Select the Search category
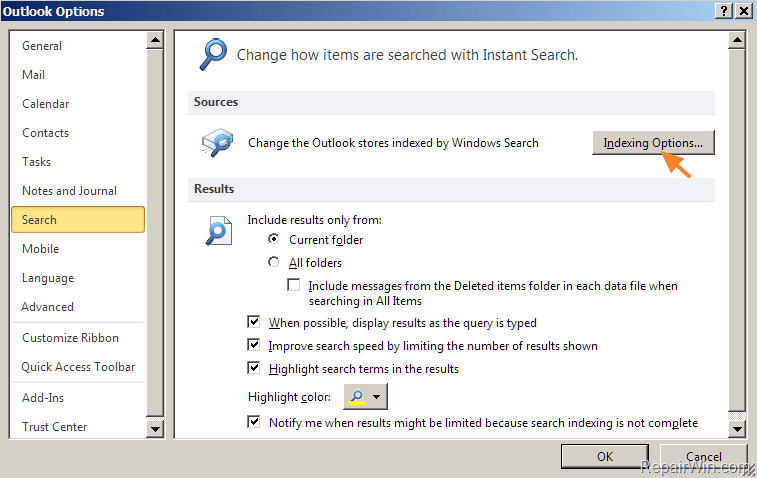The image size is (757, 478). 78,220
